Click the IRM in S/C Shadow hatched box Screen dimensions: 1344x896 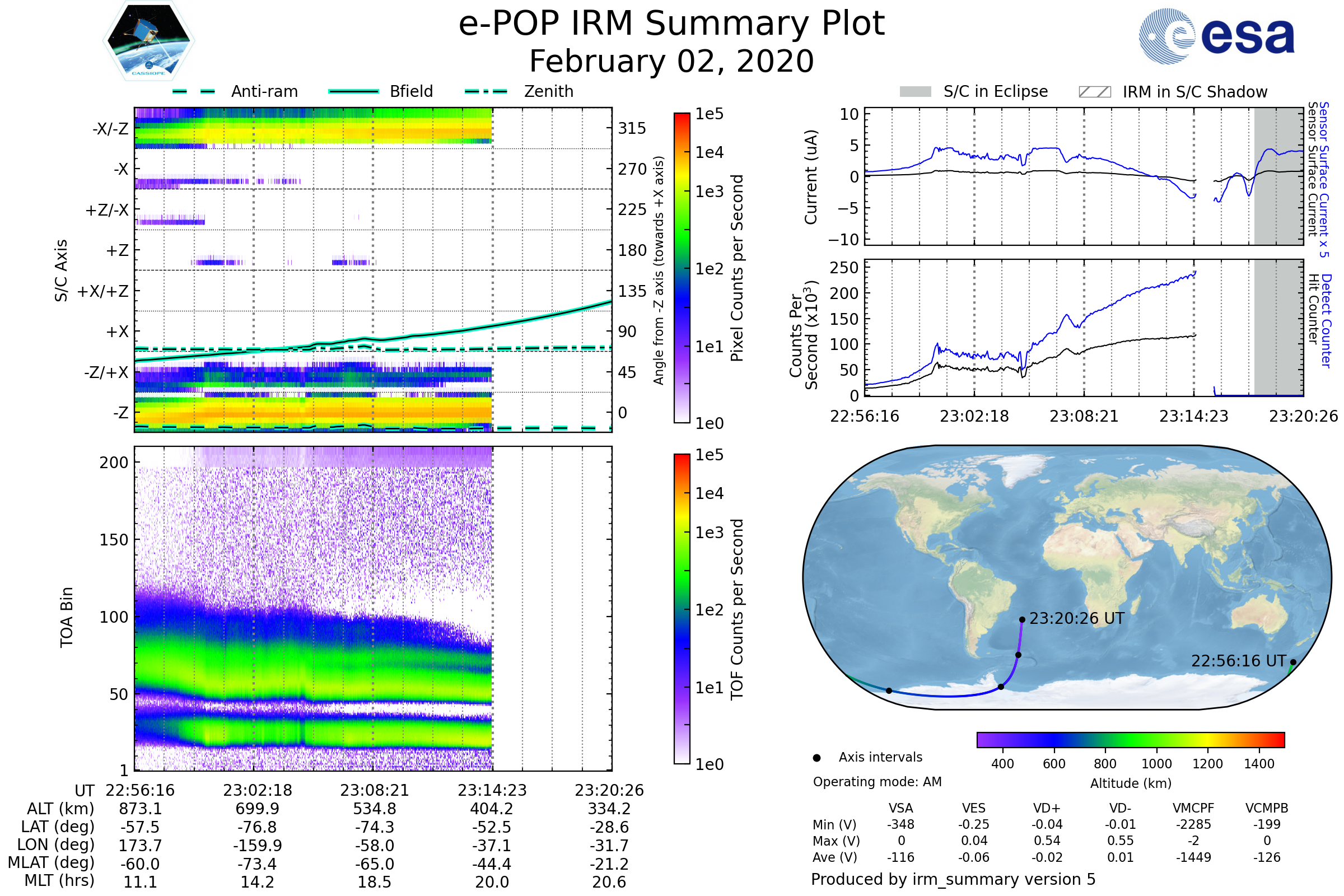[1094, 92]
